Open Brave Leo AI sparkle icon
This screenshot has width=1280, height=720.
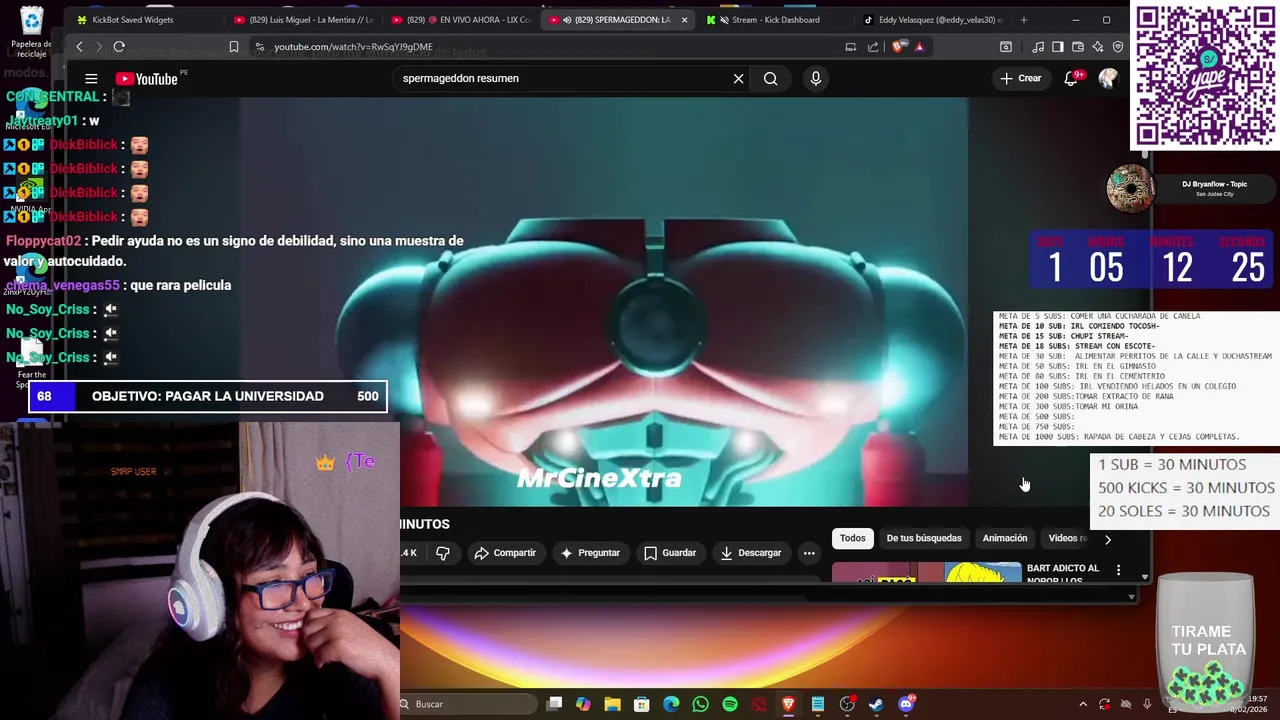coord(1097,46)
